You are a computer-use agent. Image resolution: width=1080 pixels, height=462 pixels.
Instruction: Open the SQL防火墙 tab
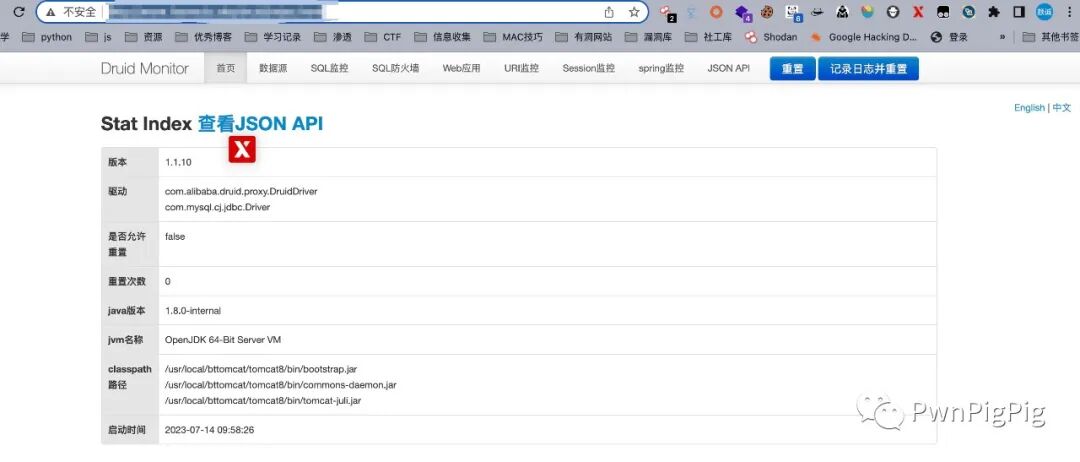pyautogui.click(x=395, y=68)
